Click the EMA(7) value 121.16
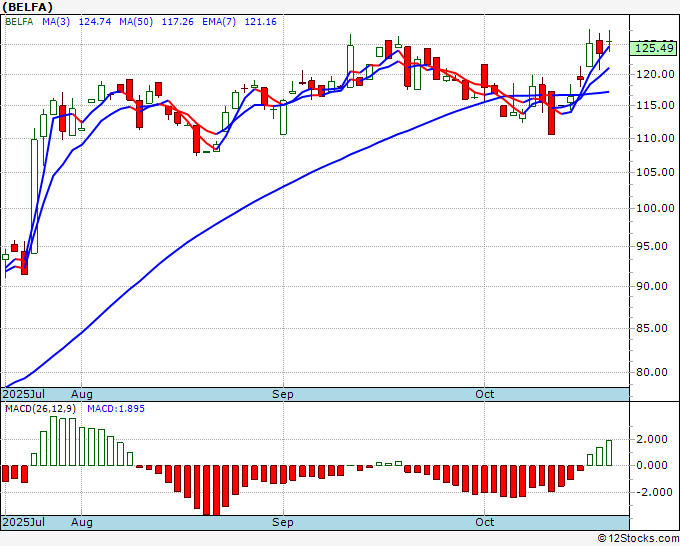Image resolution: width=680 pixels, height=546 pixels. 260,22
